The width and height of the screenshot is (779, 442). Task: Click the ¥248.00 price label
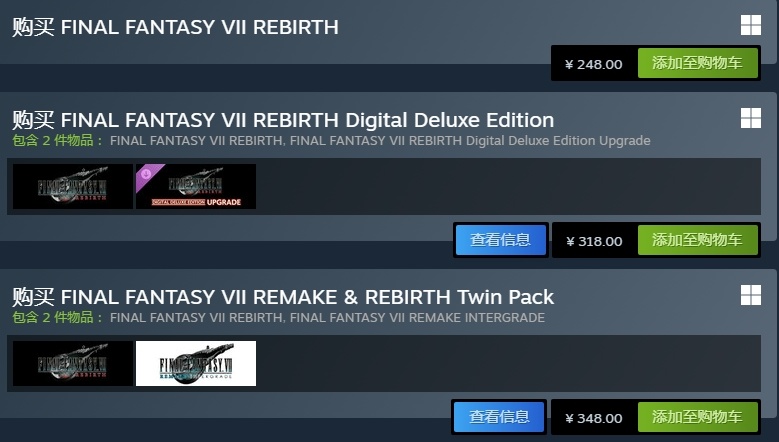click(x=594, y=65)
